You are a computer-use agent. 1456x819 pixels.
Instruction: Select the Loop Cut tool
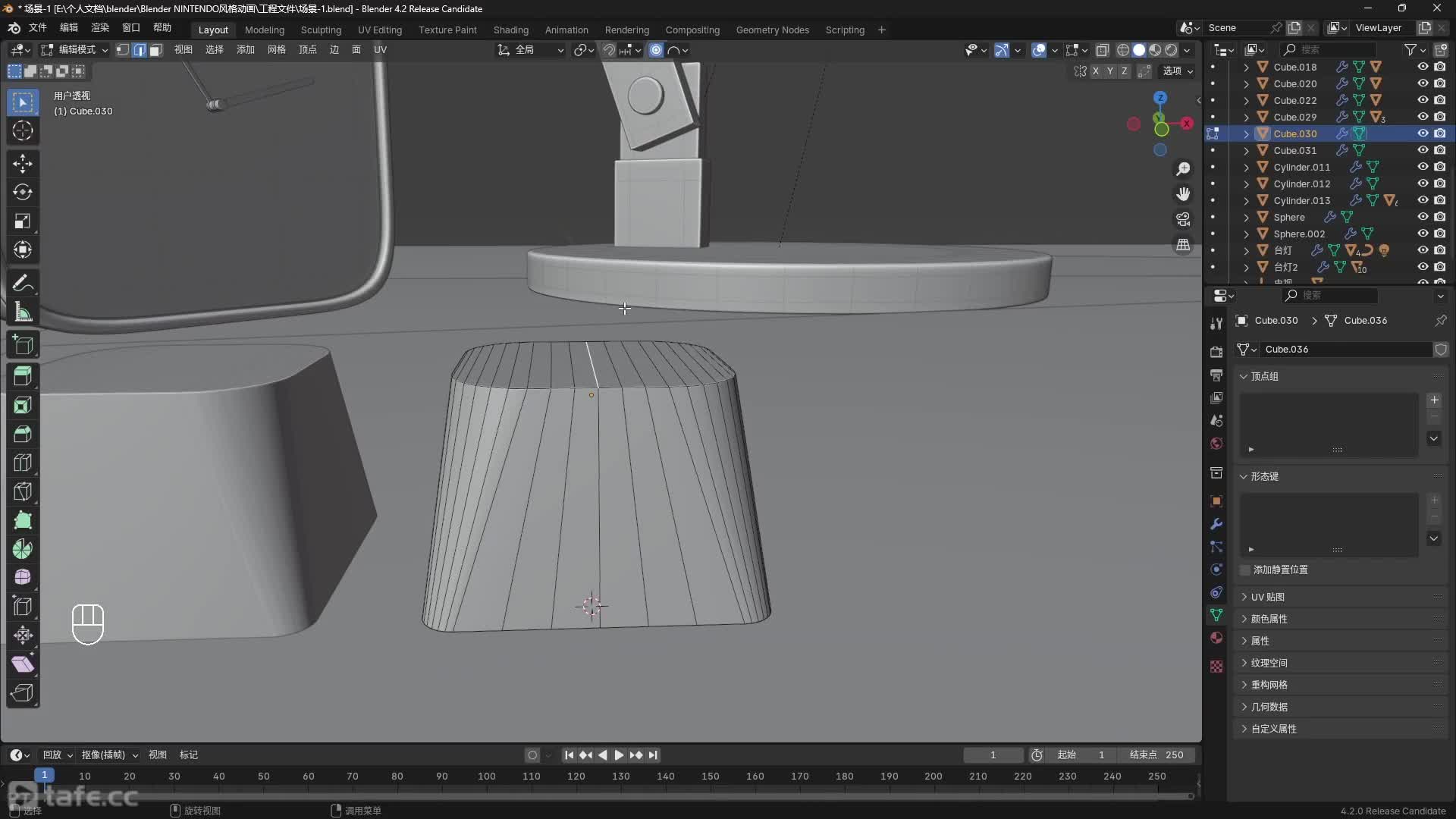coord(23,463)
